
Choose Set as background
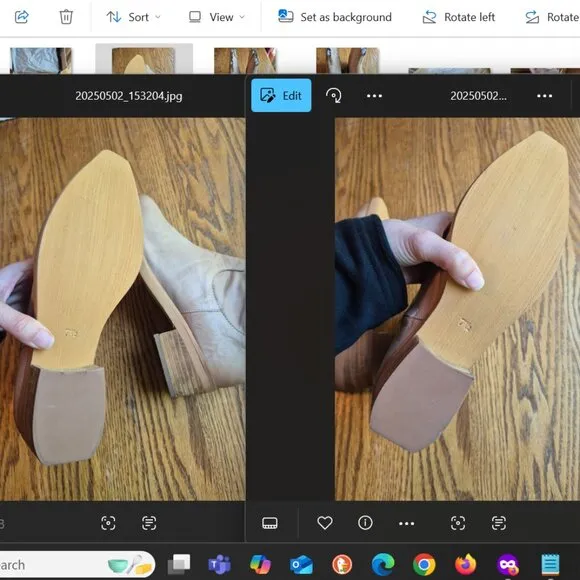coord(335,17)
